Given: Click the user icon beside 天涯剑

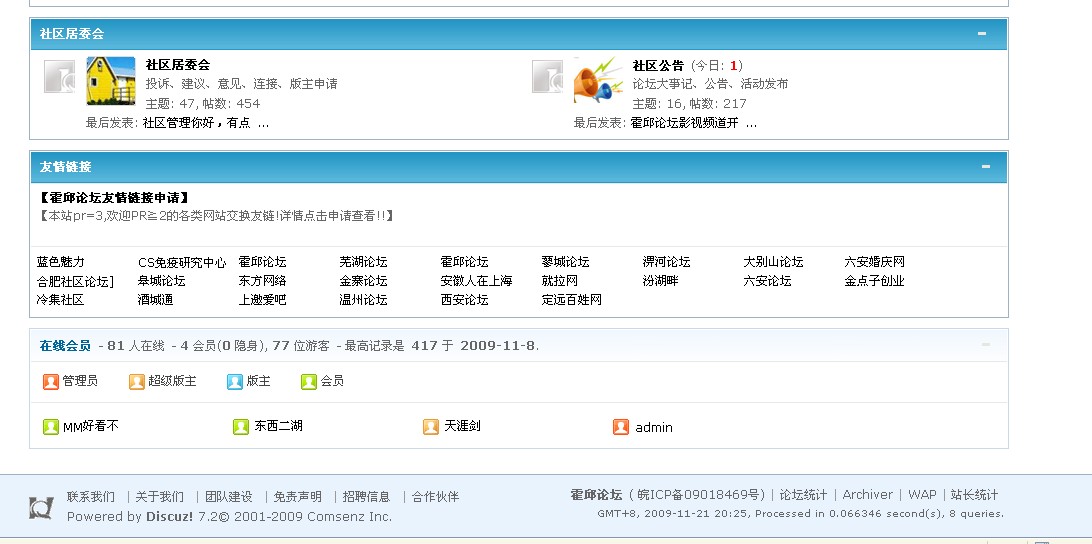Looking at the screenshot, I should 431,426.
